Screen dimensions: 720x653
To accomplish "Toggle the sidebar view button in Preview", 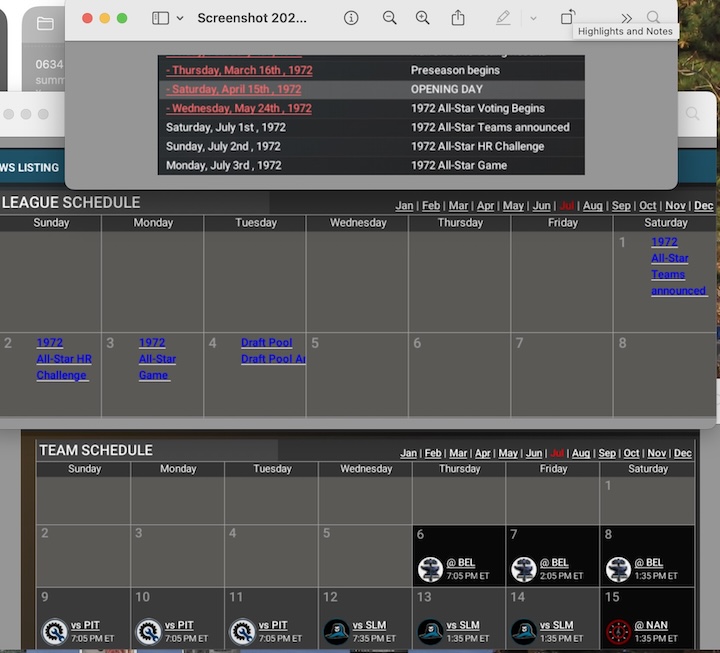I will click(x=160, y=18).
